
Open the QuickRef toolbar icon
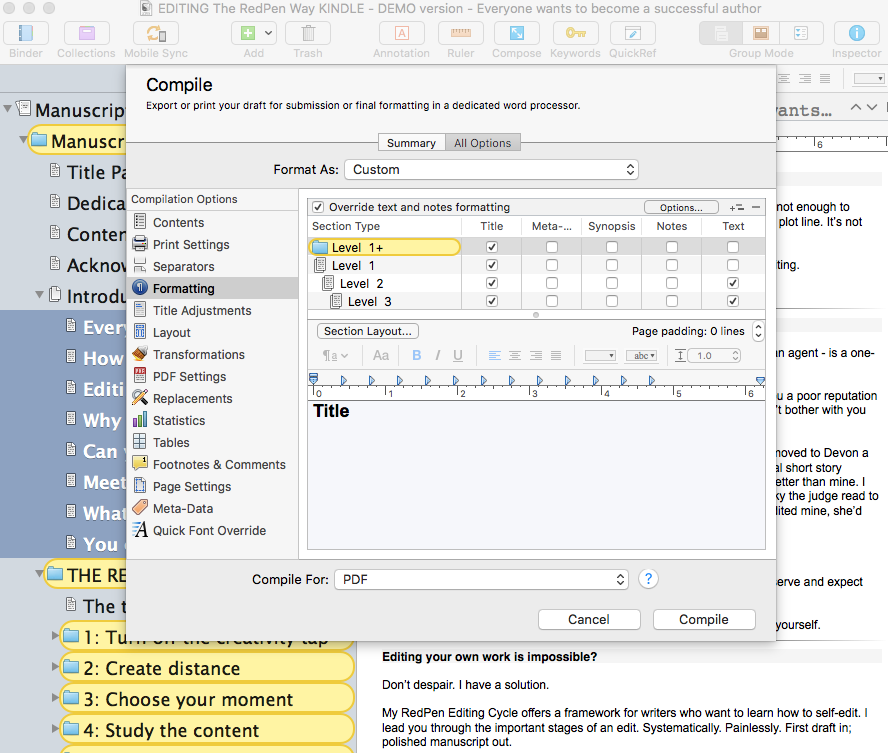(633, 33)
